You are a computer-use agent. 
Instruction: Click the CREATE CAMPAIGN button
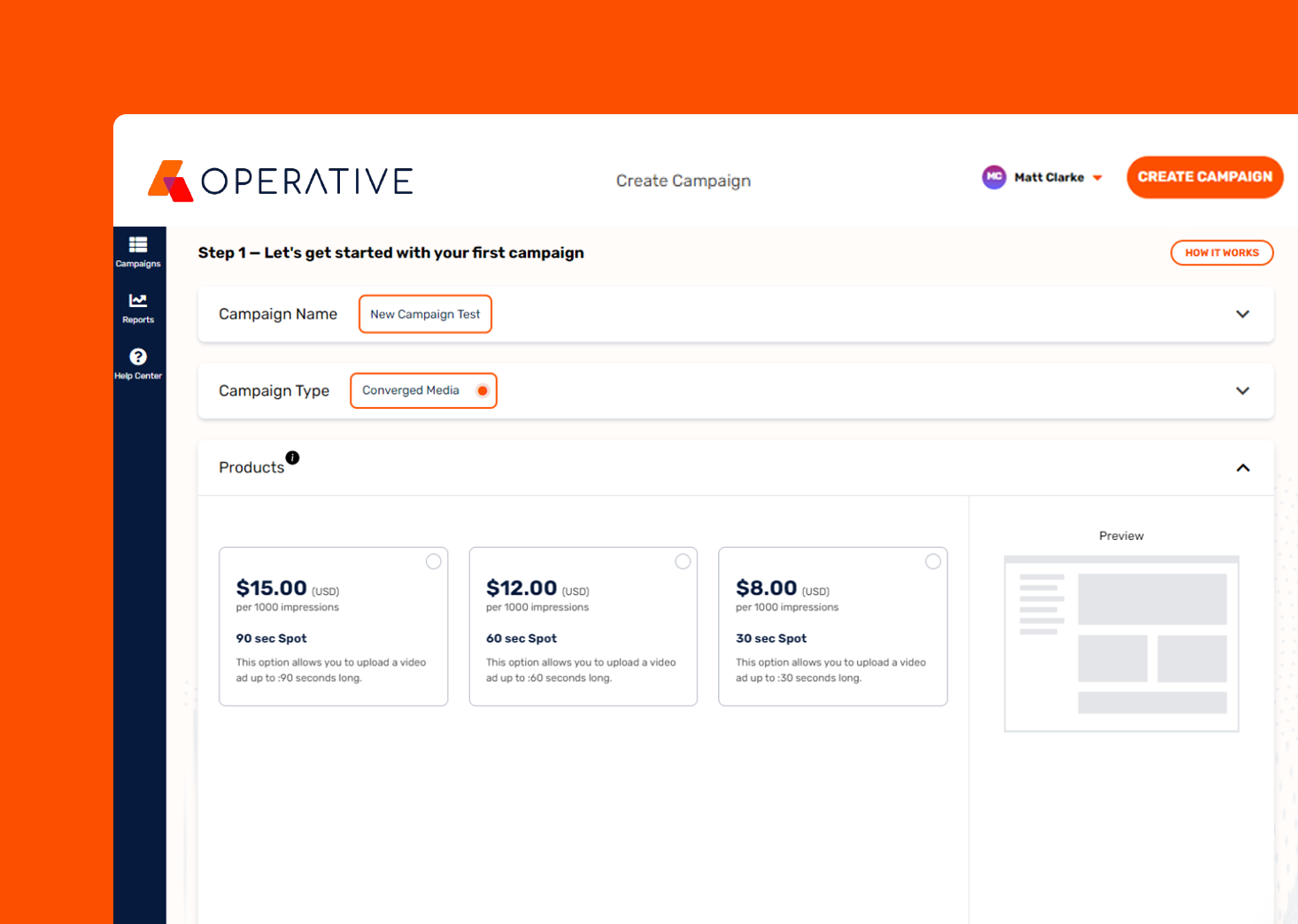tap(1204, 177)
